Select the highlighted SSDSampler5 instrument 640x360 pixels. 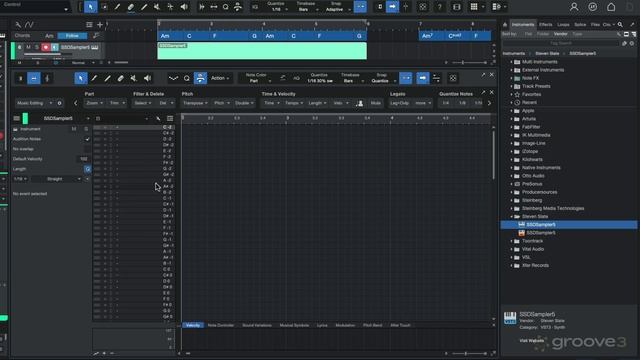pyautogui.click(x=569, y=224)
